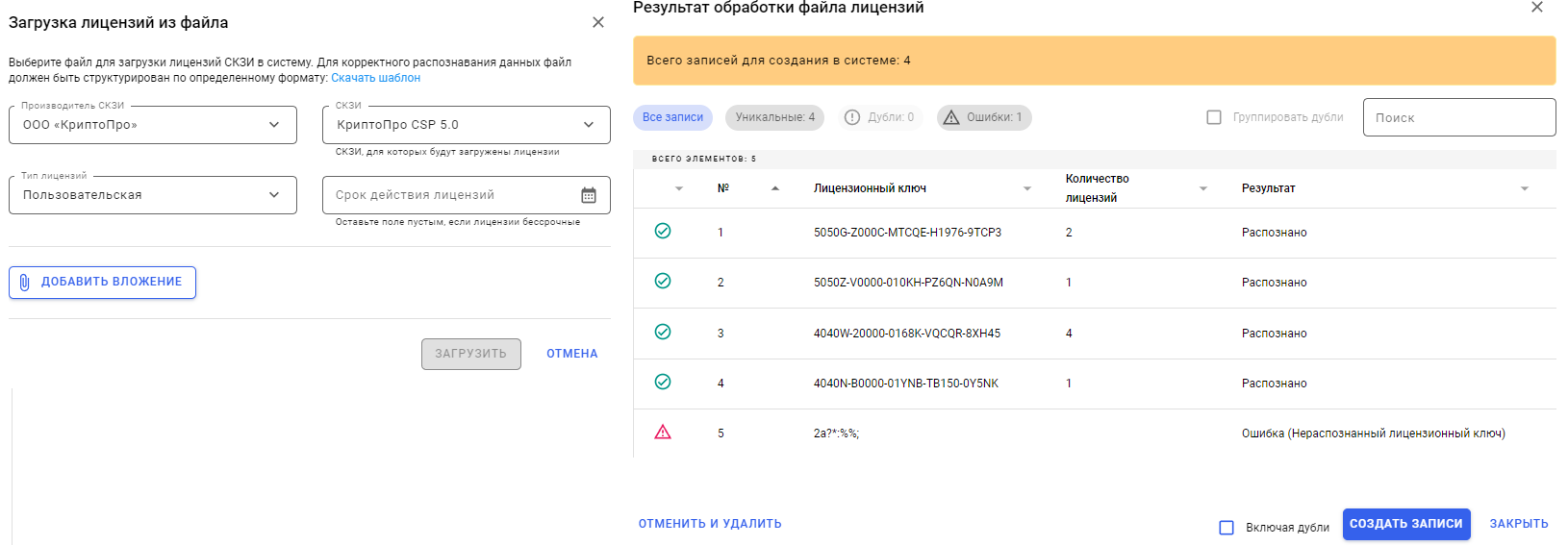The image size is (1568, 545).
Task: Select the Все записи filter tab
Action: click(x=672, y=117)
